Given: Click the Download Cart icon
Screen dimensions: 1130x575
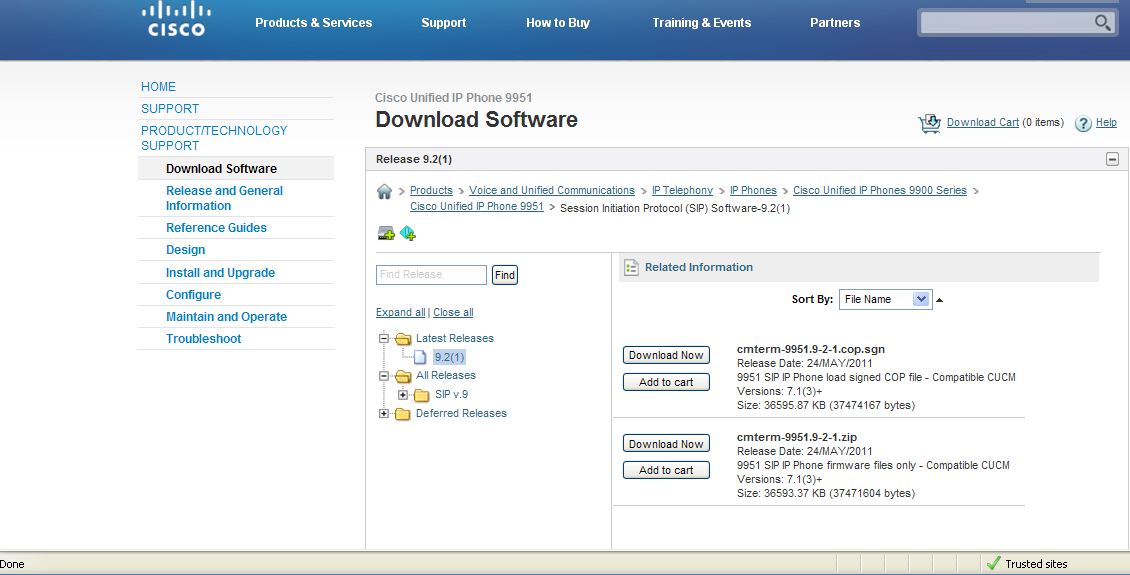Looking at the screenshot, I should 930,123.
